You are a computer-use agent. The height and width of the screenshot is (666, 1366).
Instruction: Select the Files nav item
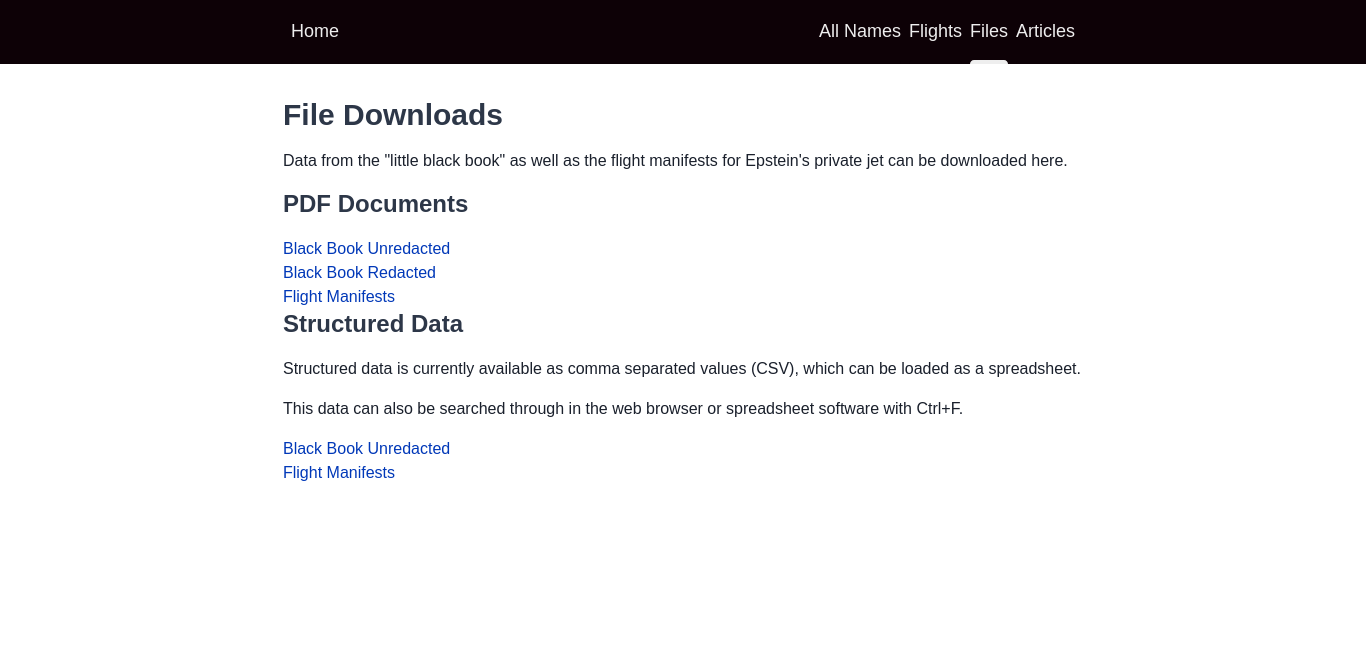tap(989, 31)
